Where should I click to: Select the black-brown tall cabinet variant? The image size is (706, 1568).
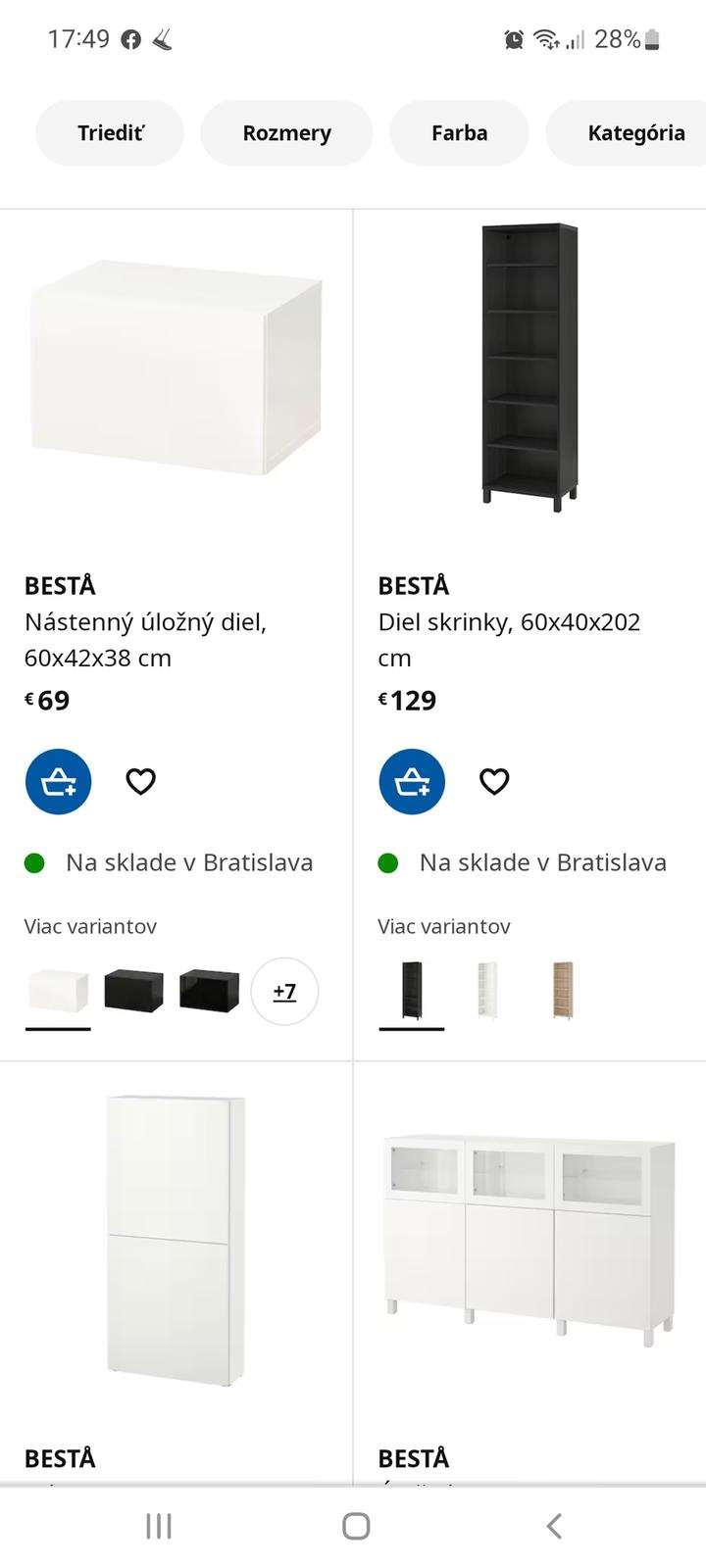(412, 990)
